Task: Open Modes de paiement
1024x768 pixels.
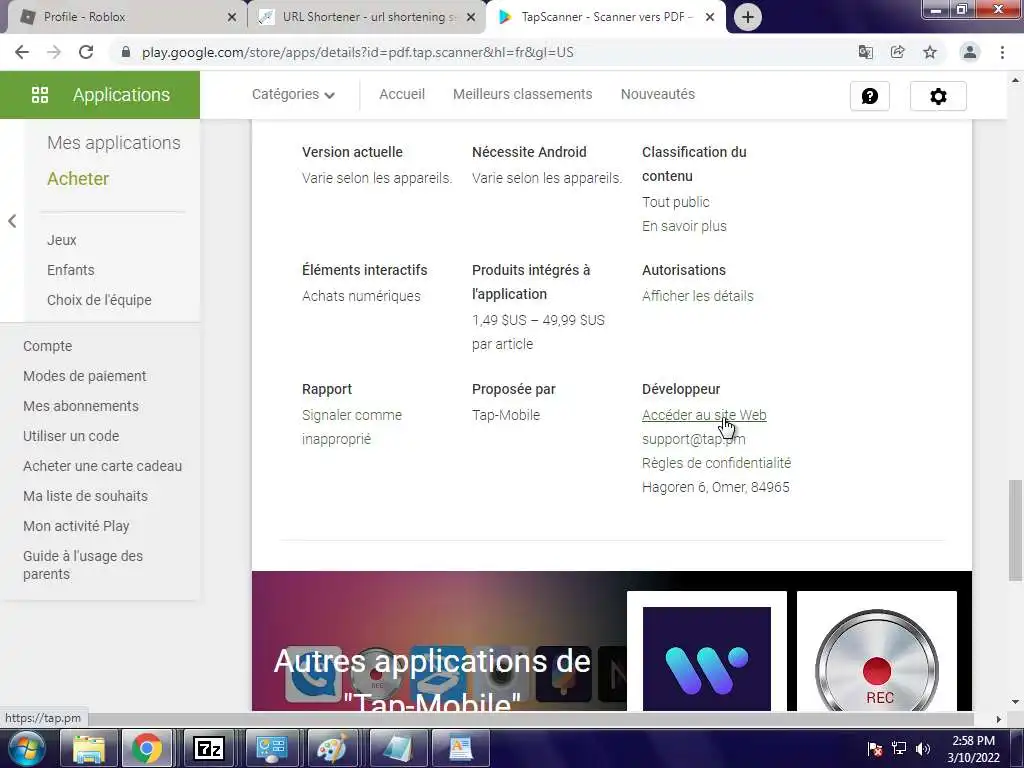Action: pos(84,376)
